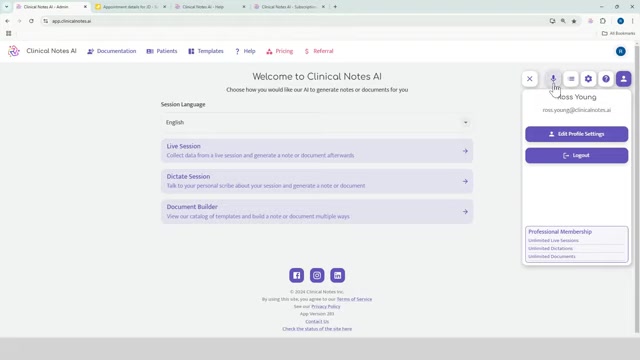Screen dimensions: 640x360
Task: Open the Patients nav item
Action: tap(162, 51)
